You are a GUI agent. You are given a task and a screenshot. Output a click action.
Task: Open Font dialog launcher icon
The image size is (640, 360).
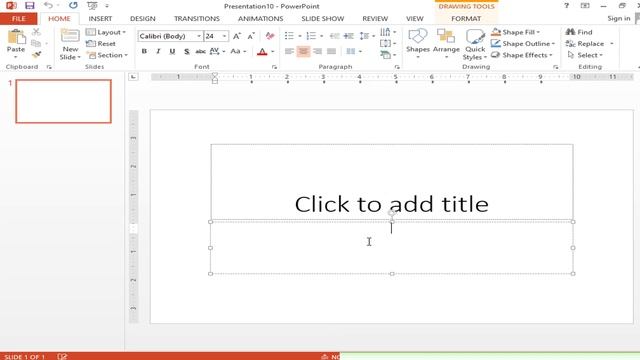point(274,67)
